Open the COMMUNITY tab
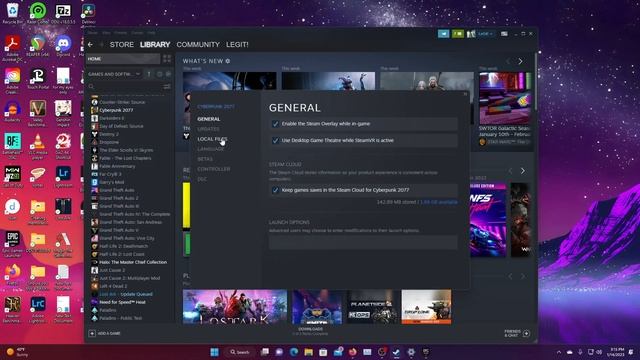The image size is (640, 360). tap(198, 44)
